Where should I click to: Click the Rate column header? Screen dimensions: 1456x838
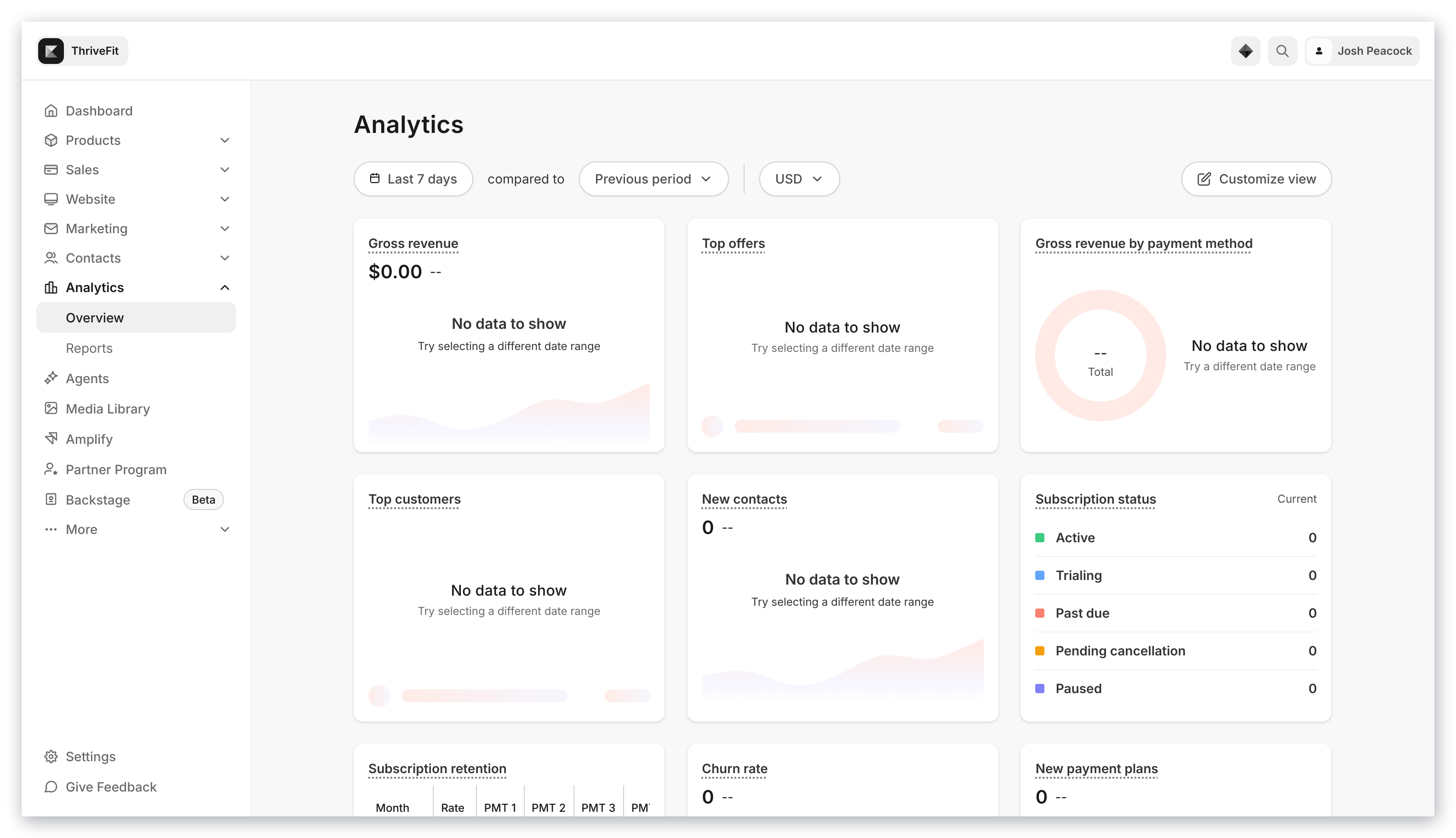coord(453,808)
